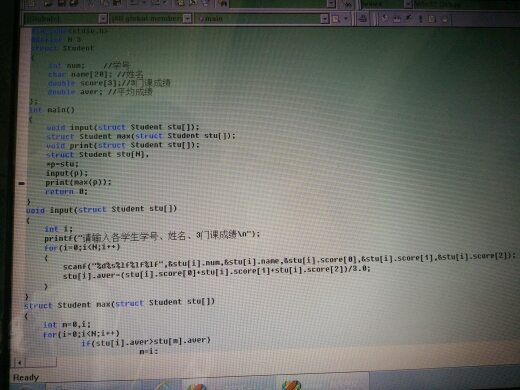Click the printf line with Chinese prompt
Screen dimensions: 520x390
pos(152,236)
